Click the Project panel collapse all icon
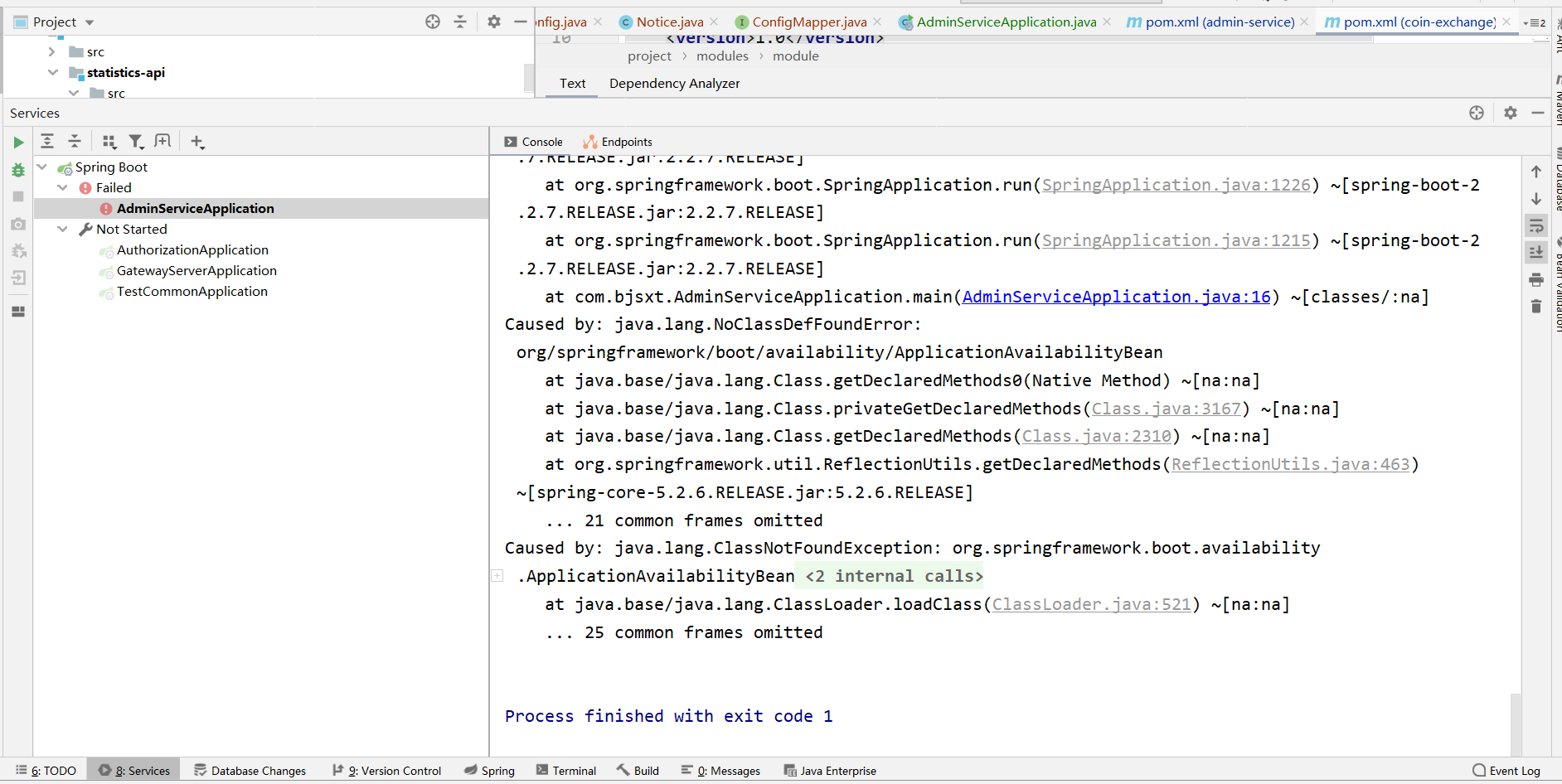Screen dimensions: 1562x784 [x=460, y=22]
